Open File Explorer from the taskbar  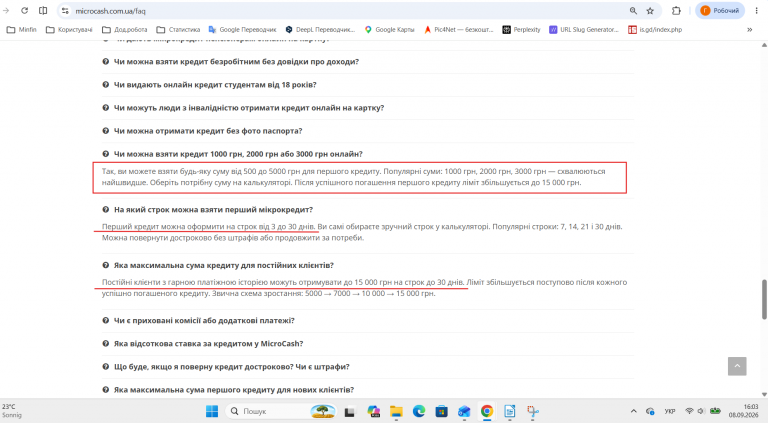[396, 412]
